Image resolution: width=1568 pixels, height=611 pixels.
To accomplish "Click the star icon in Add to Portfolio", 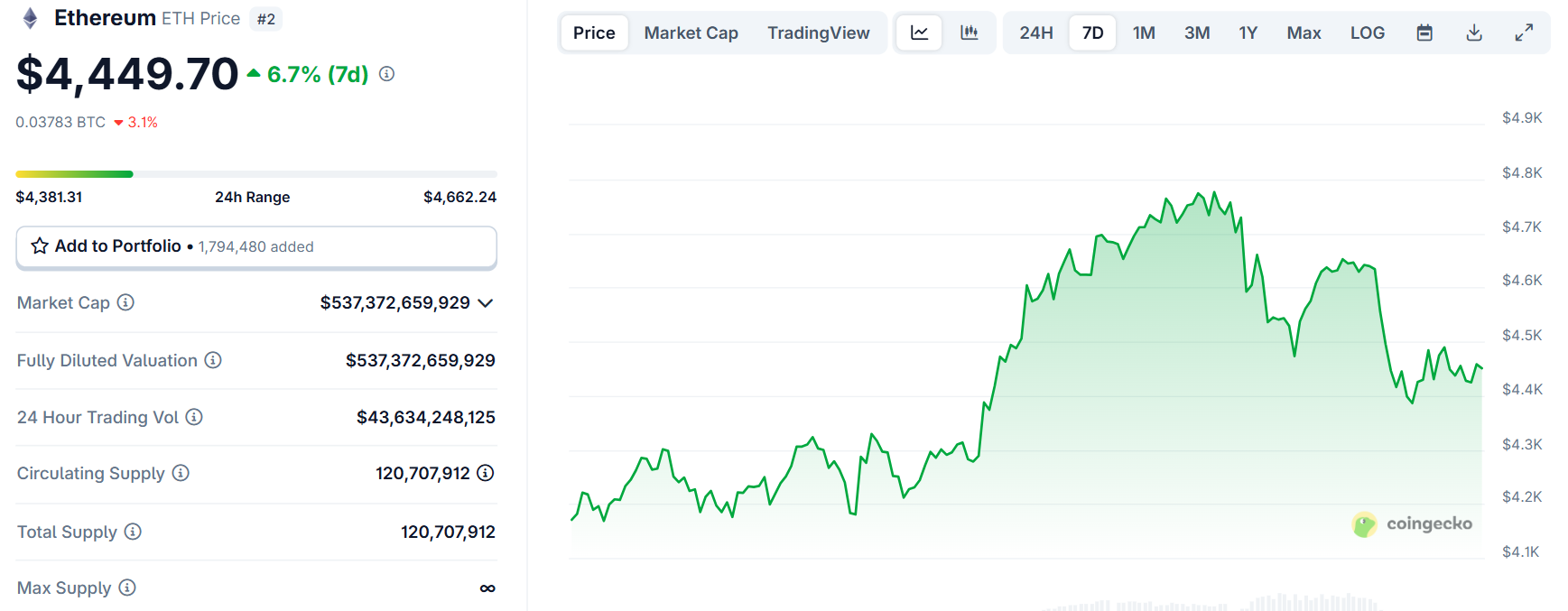I will click(x=40, y=245).
